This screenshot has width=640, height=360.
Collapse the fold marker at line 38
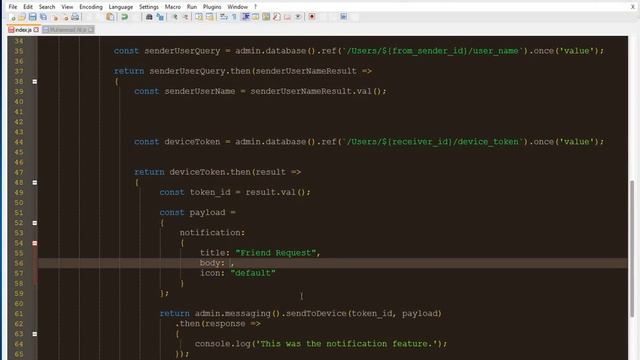[35, 82]
